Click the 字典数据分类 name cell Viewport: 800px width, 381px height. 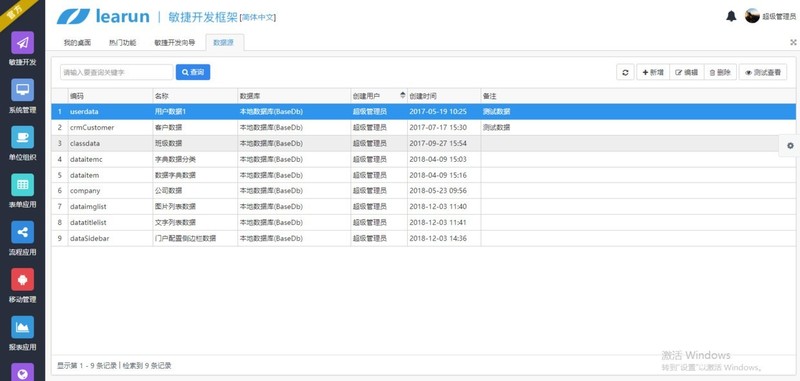[x=195, y=159]
